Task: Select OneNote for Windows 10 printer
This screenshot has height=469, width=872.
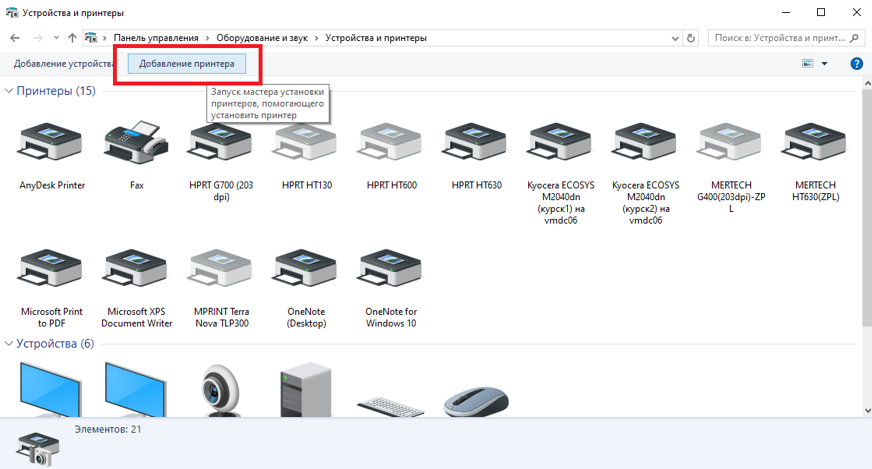Action: [391, 273]
